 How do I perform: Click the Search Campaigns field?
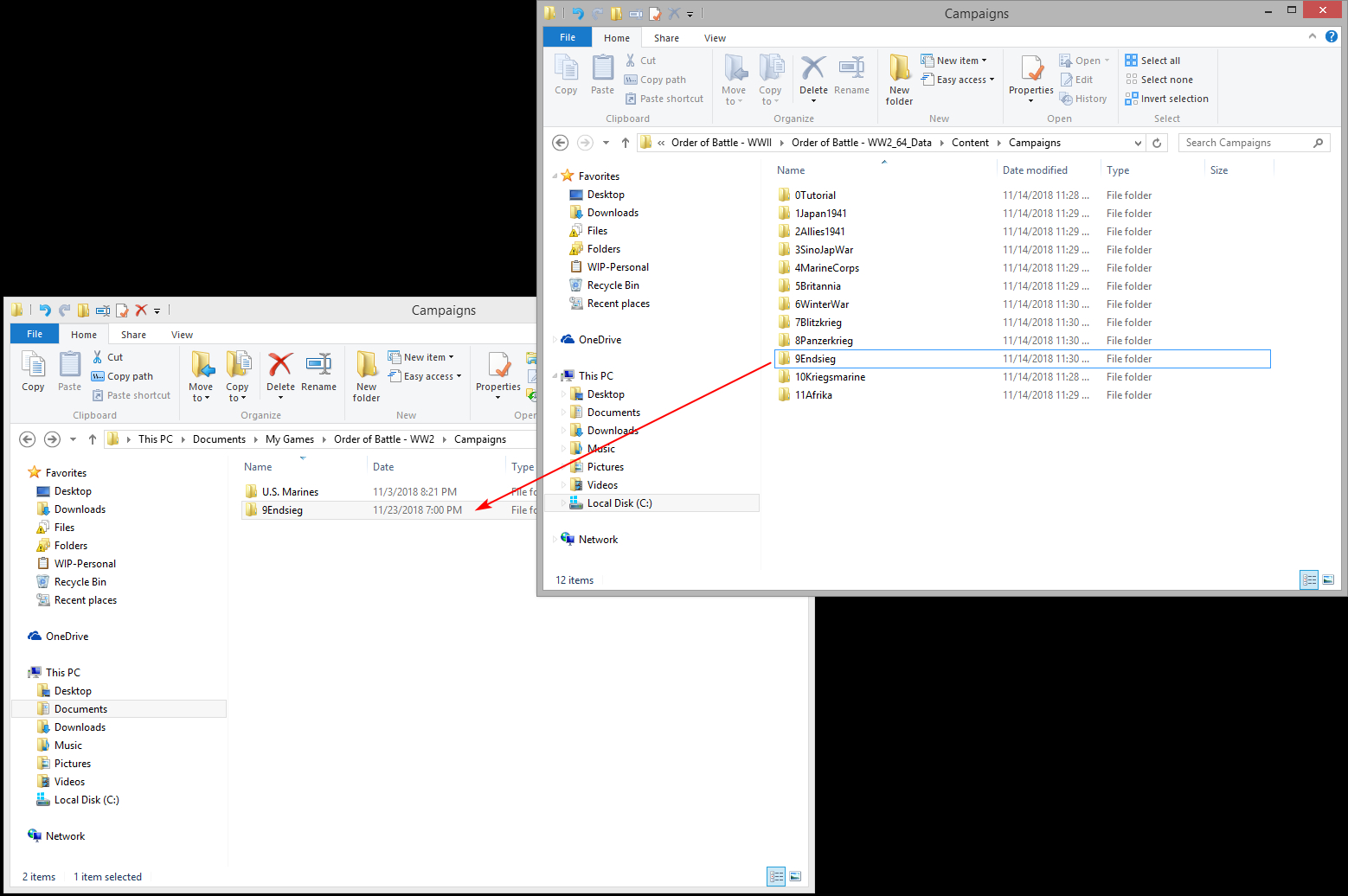click(1254, 143)
